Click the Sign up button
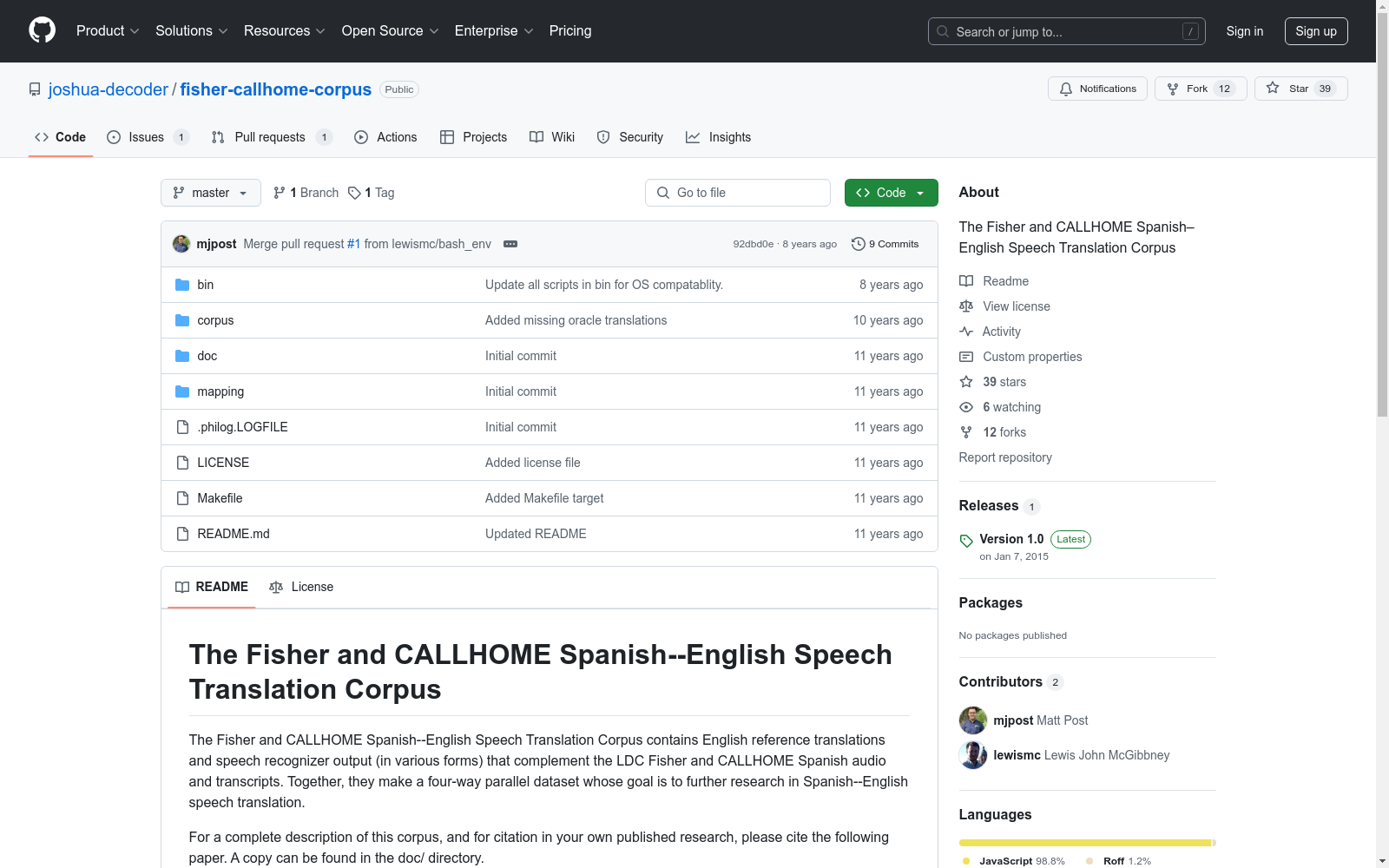 click(1316, 31)
